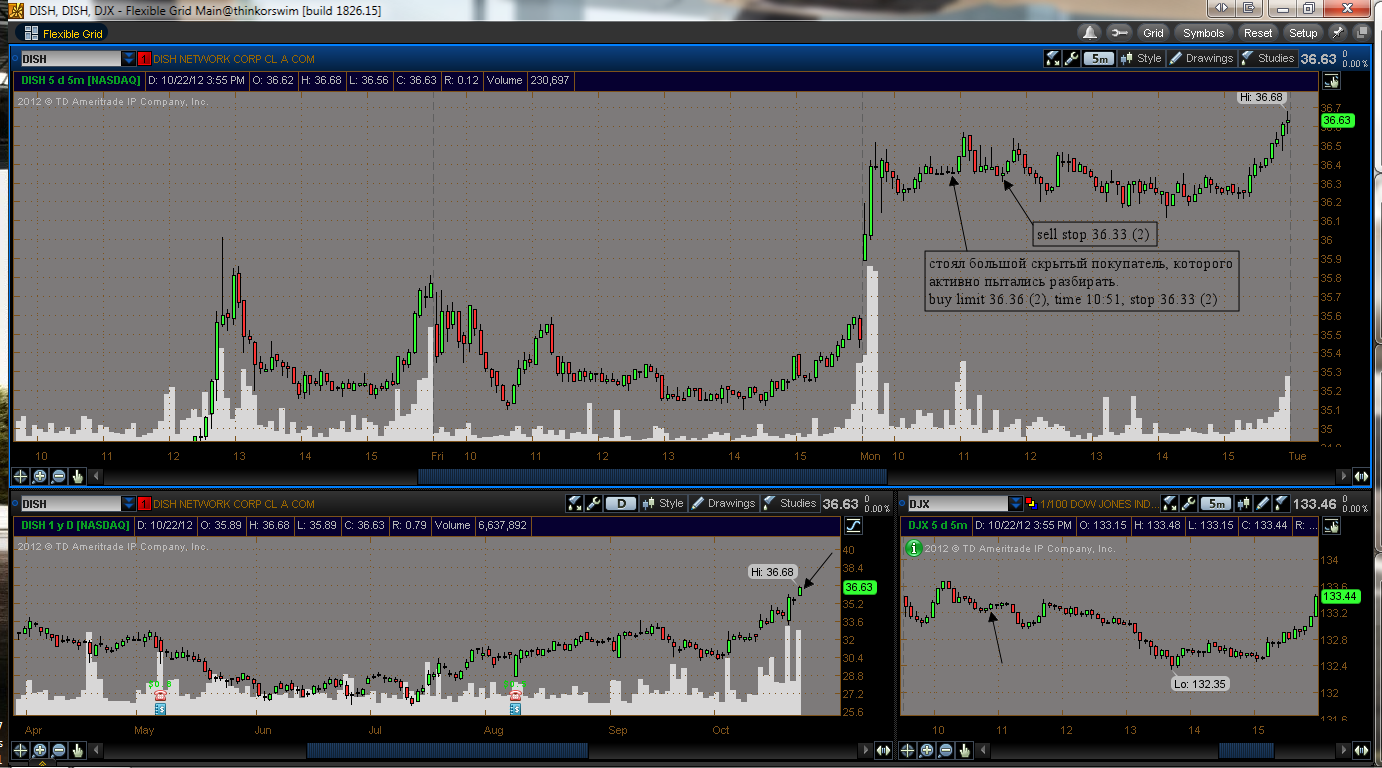Open Style menu in top chart
1382x768 pixels.
pos(1141,58)
